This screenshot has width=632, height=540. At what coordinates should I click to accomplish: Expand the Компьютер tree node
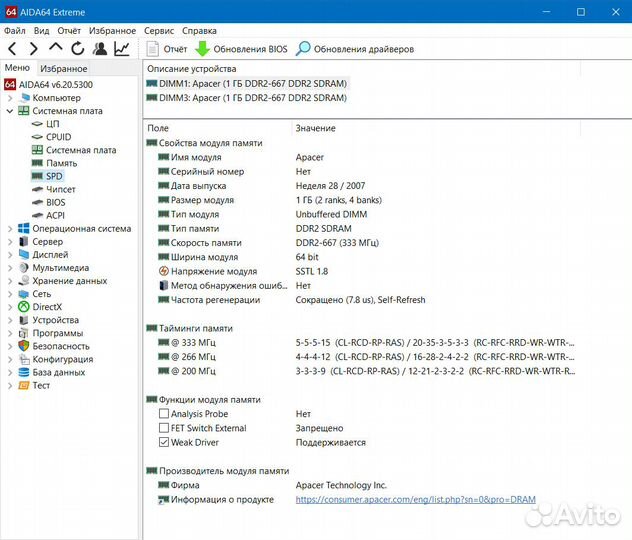pyautogui.click(x=10, y=98)
